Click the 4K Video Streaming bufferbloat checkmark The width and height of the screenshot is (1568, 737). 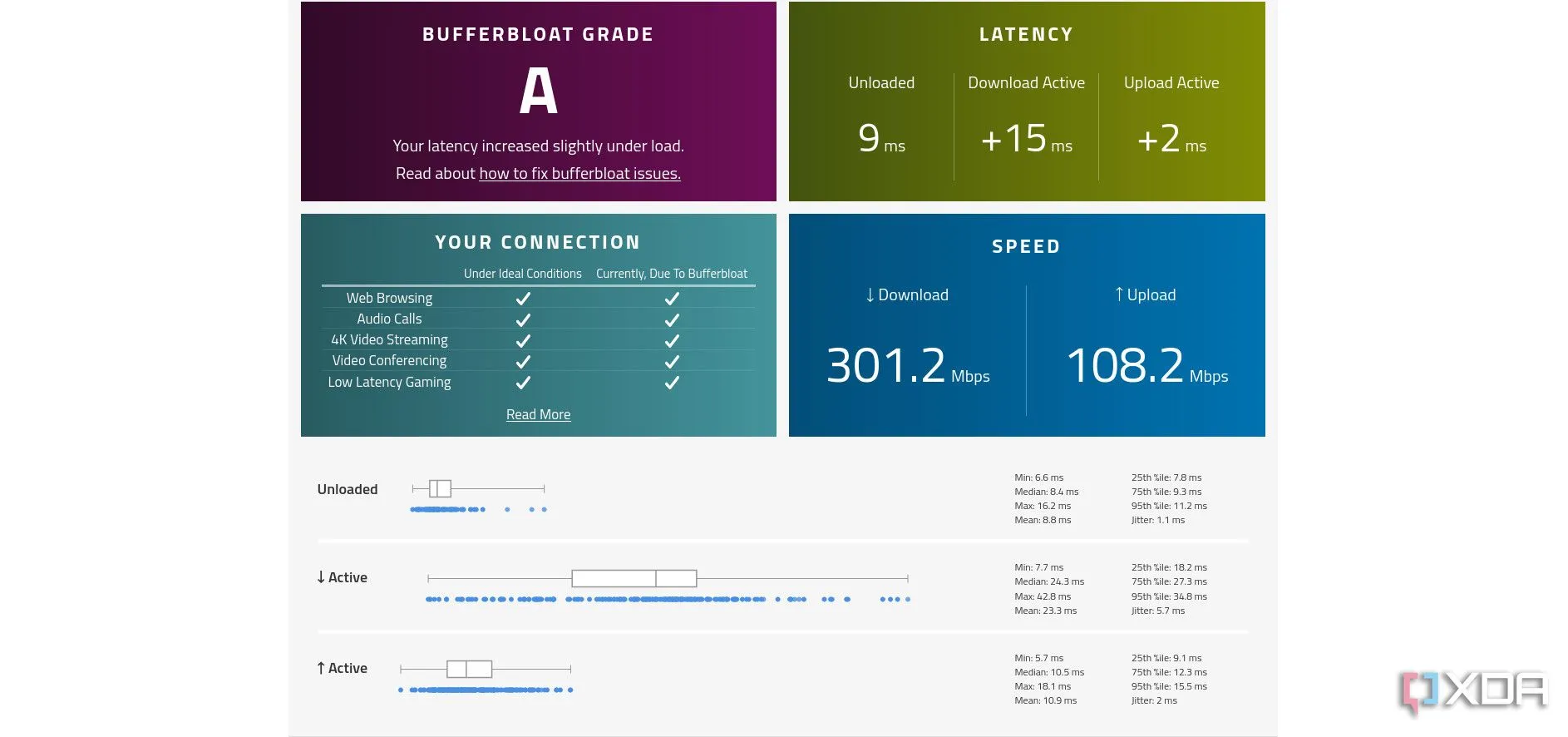(x=672, y=340)
